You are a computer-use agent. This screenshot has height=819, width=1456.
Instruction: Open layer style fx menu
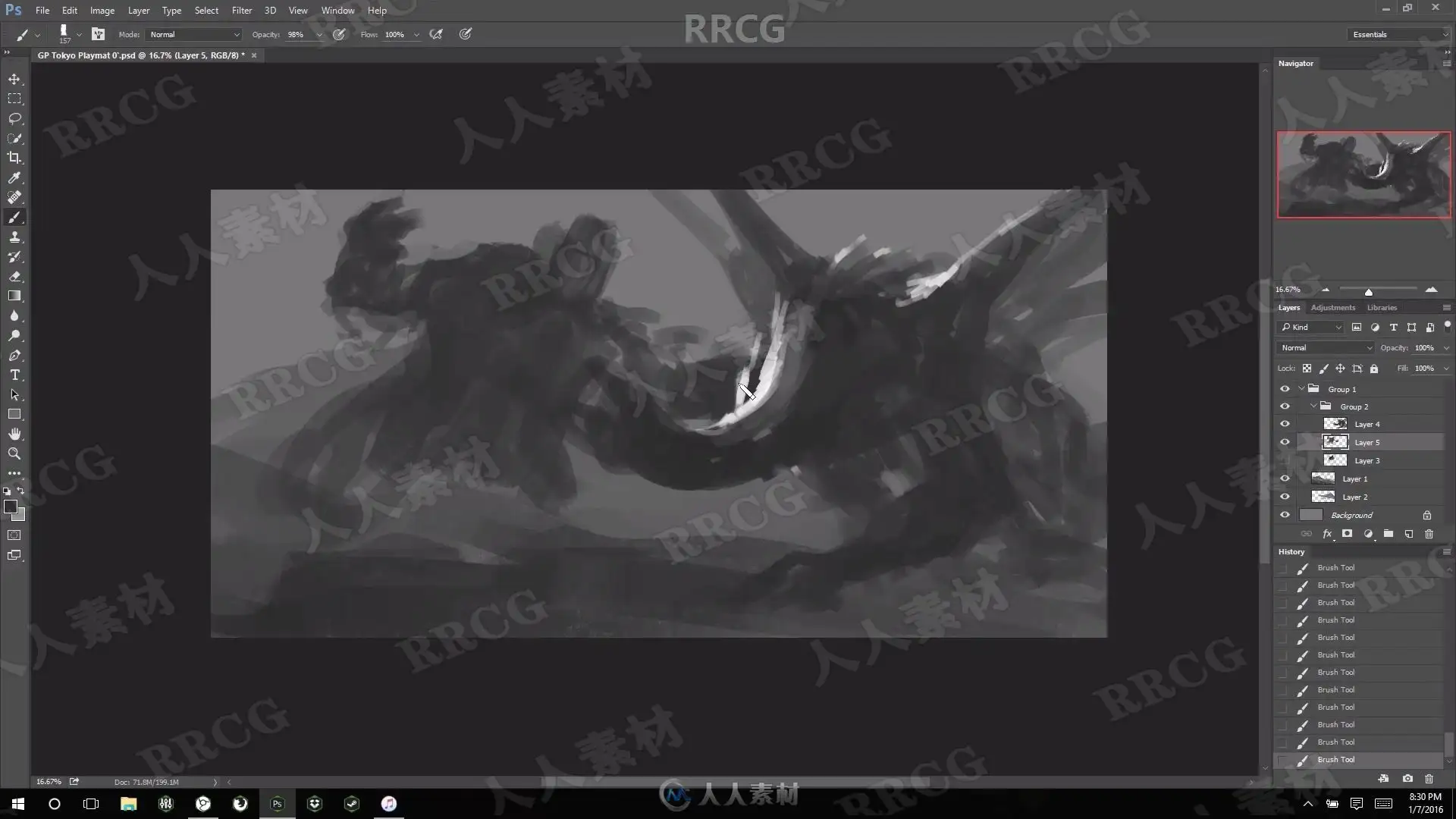pos(1327,534)
